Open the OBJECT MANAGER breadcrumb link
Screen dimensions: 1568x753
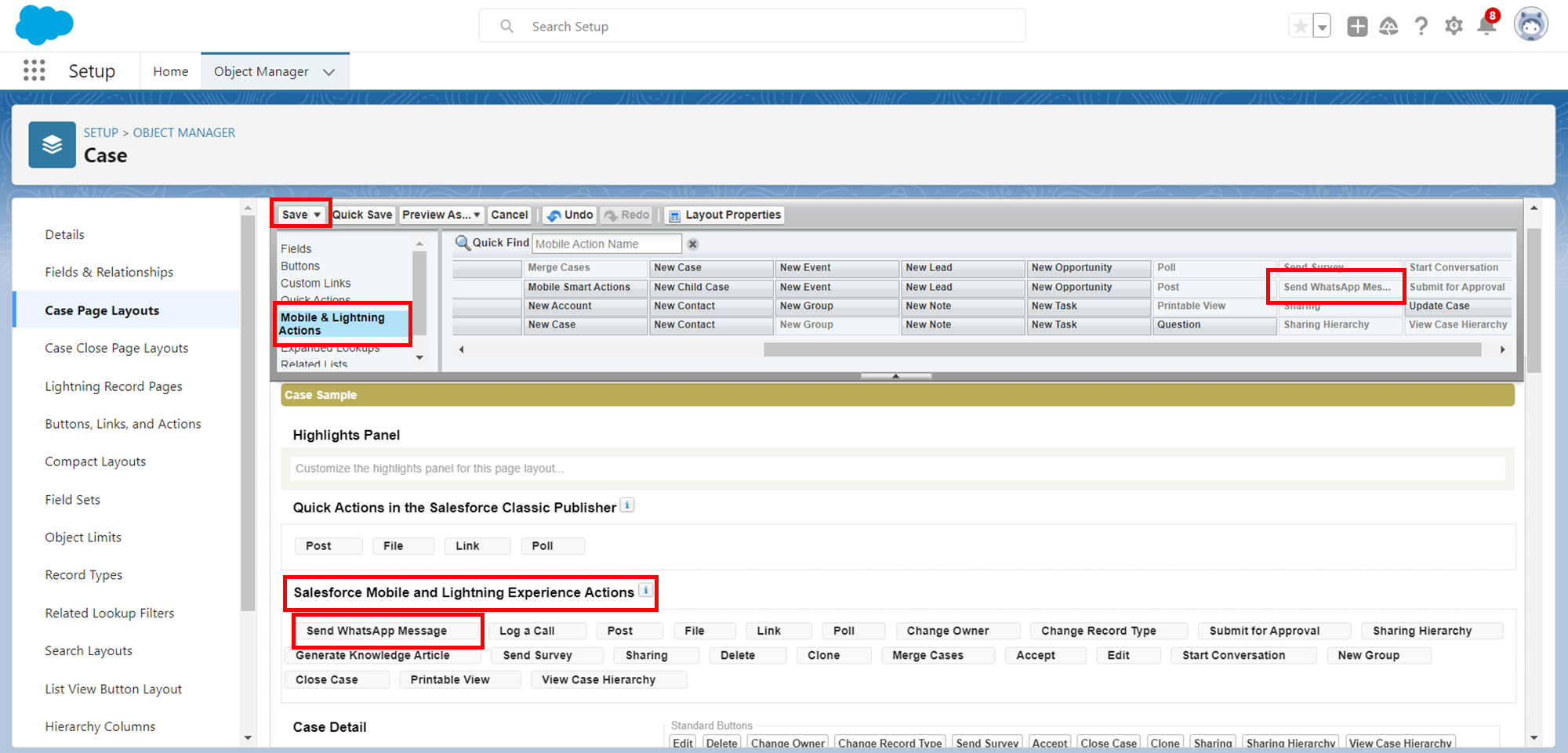[x=184, y=132]
